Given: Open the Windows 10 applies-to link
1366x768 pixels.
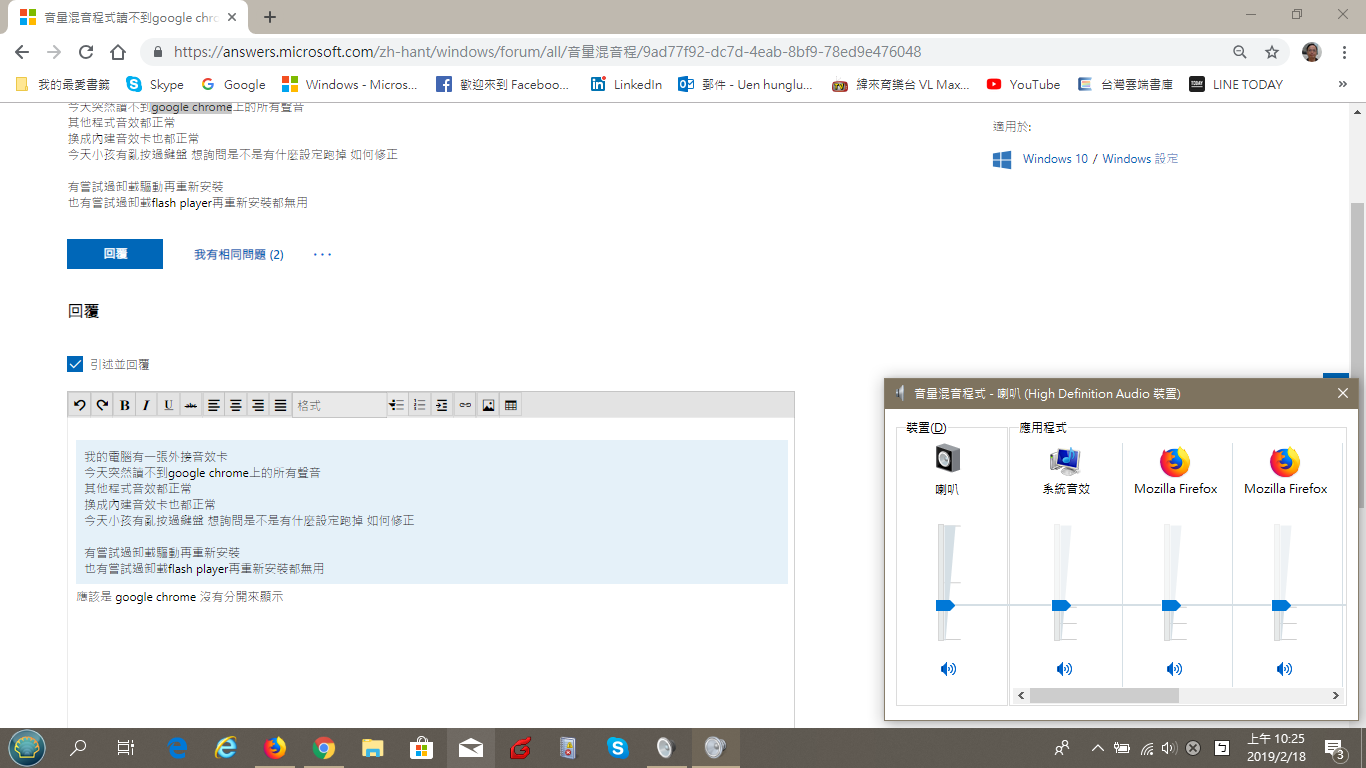Looking at the screenshot, I should [1055, 159].
